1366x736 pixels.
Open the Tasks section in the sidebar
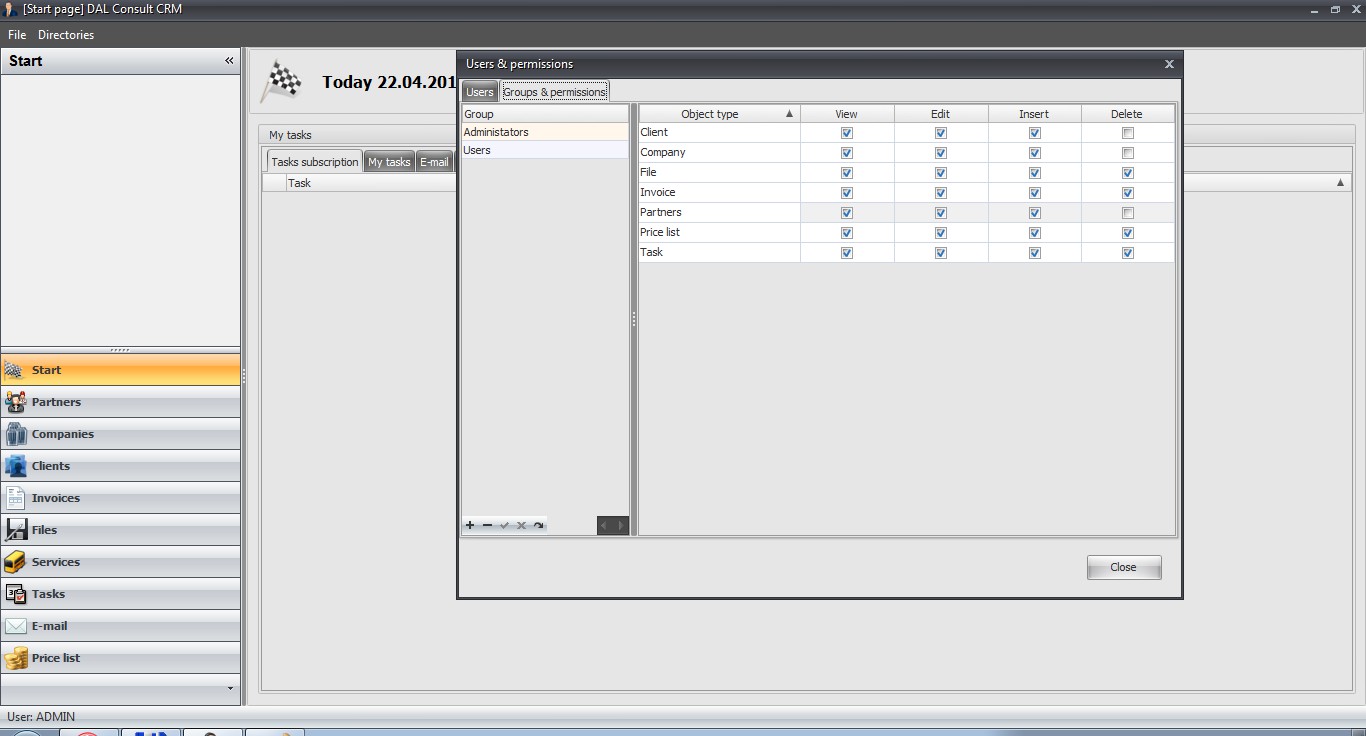[x=120, y=594]
